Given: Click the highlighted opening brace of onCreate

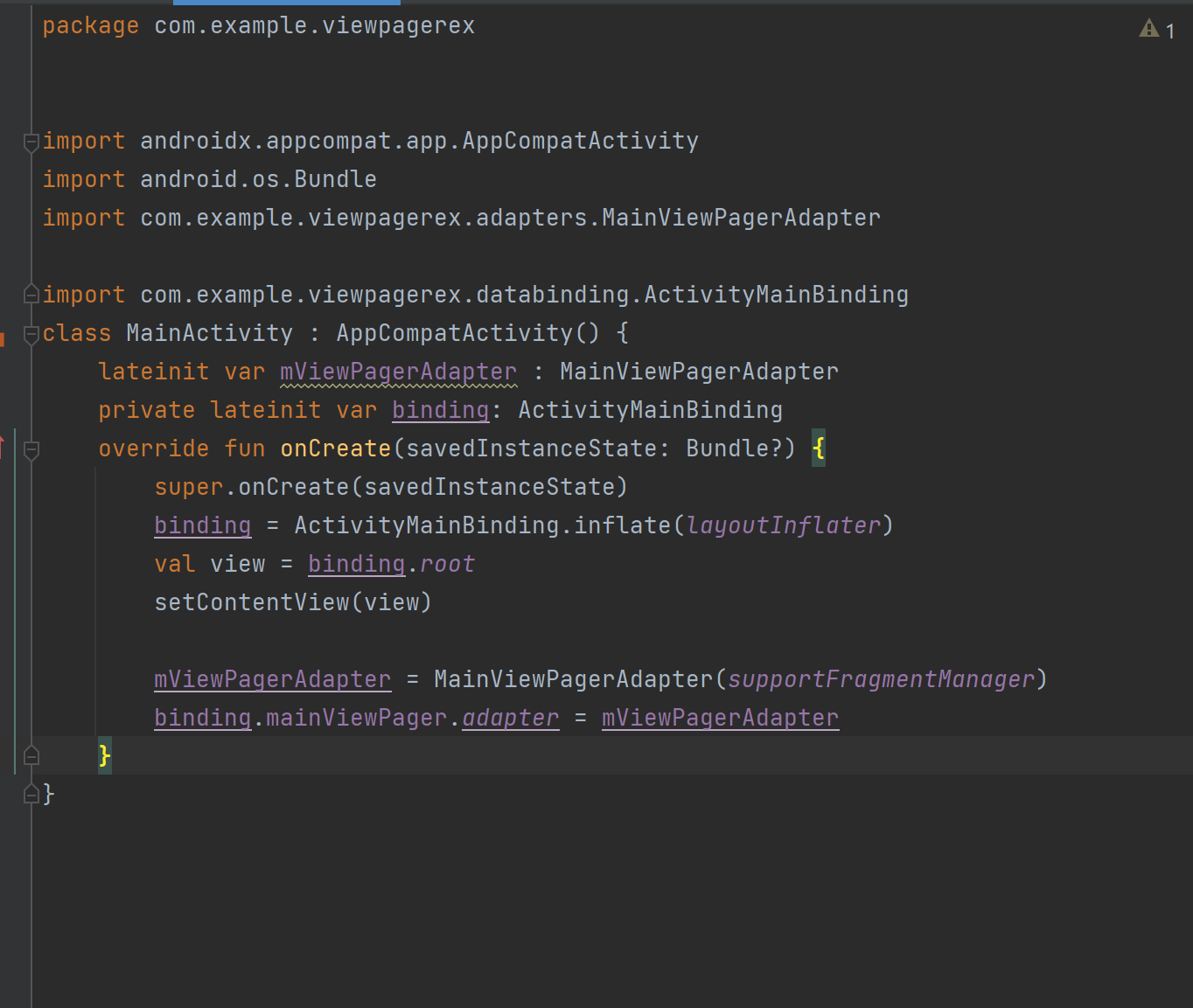Looking at the screenshot, I should click(819, 448).
